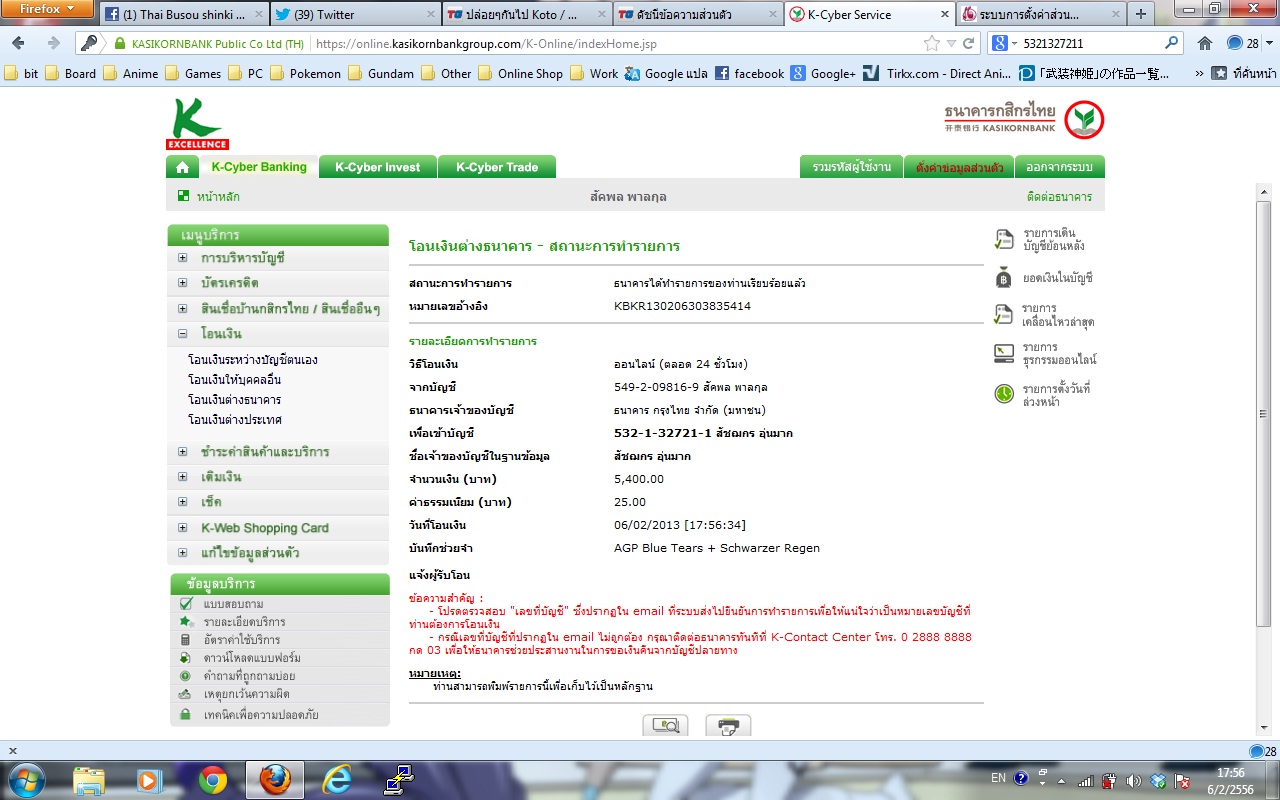Image resolution: width=1280 pixels, height=800 pixels.
Task: Expand the K-Web Shopping Card section
Action: coord(183,528)
